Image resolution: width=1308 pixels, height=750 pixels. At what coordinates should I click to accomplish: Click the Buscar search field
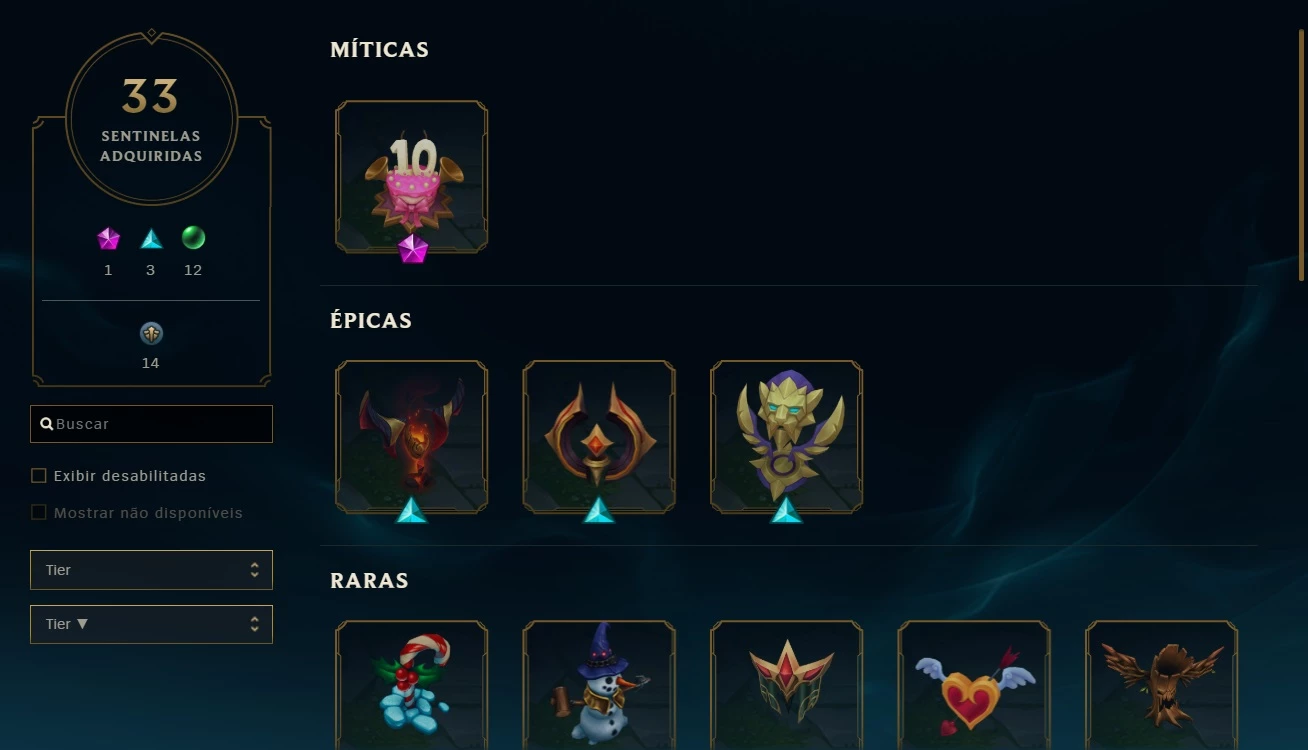click(x=151, y=424)
